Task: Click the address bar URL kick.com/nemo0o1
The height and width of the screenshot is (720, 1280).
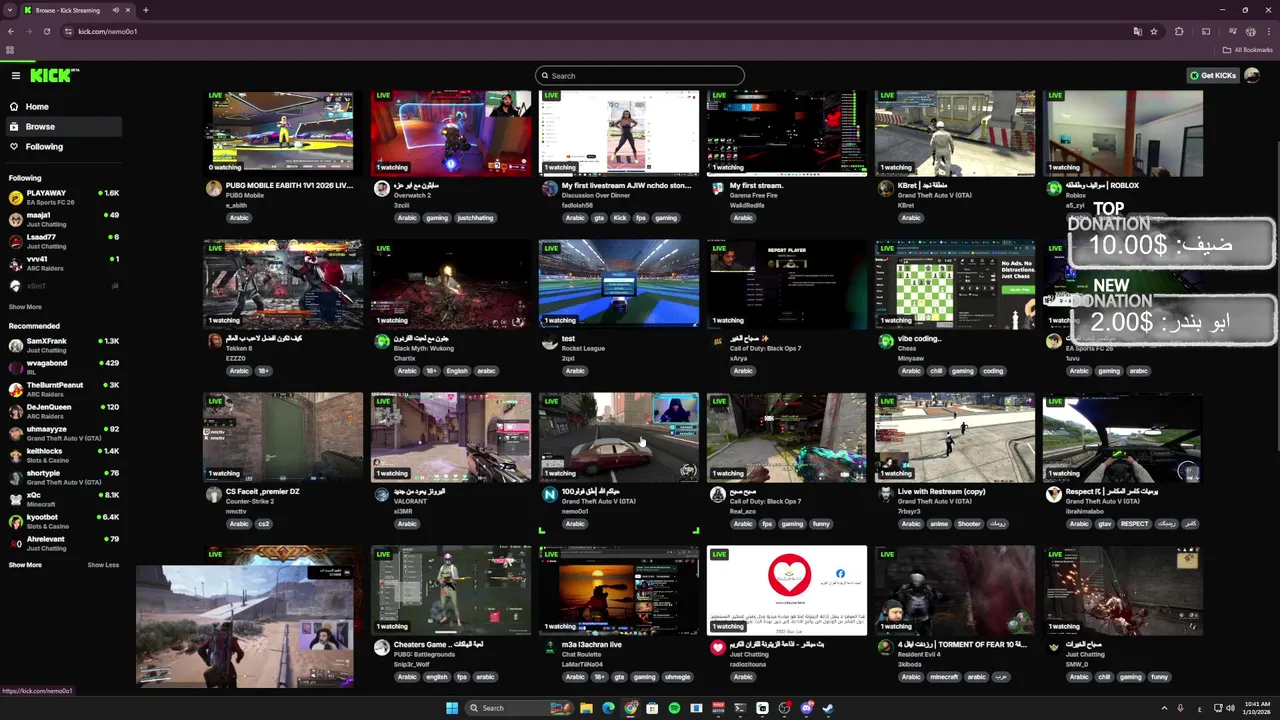Action: [x=107, y=31]
